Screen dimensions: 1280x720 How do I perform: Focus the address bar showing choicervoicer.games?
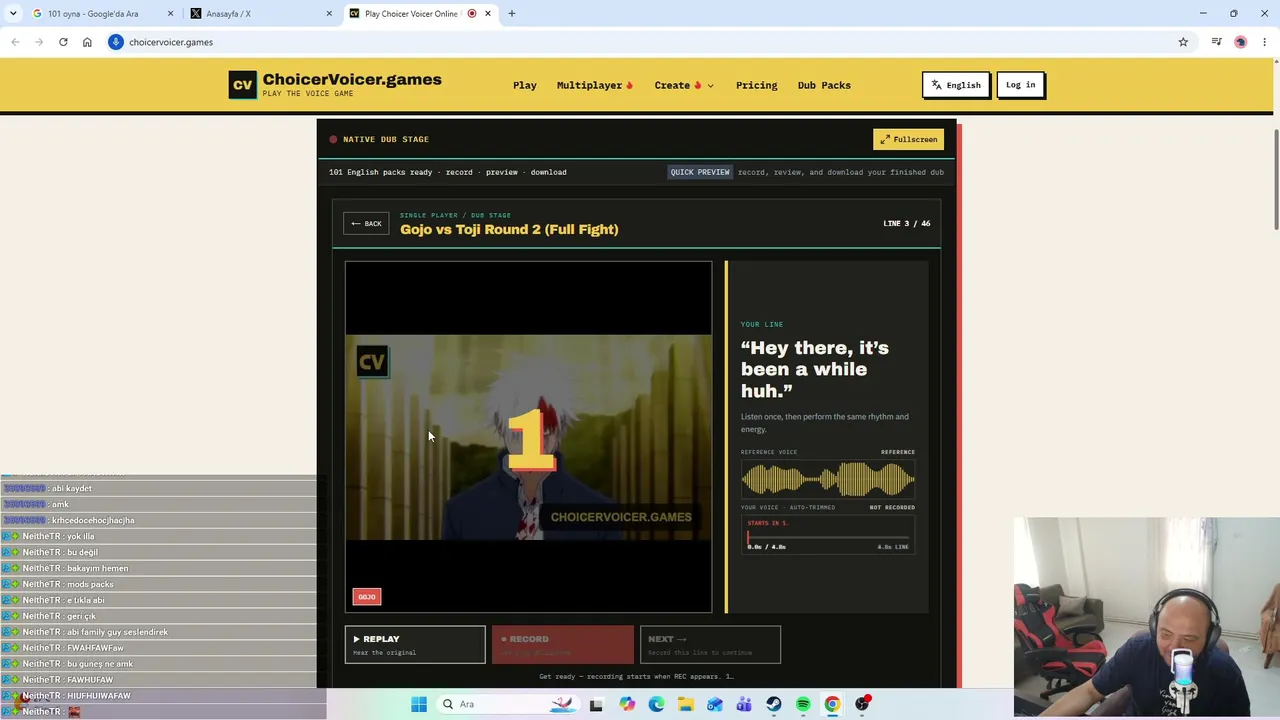640,42
